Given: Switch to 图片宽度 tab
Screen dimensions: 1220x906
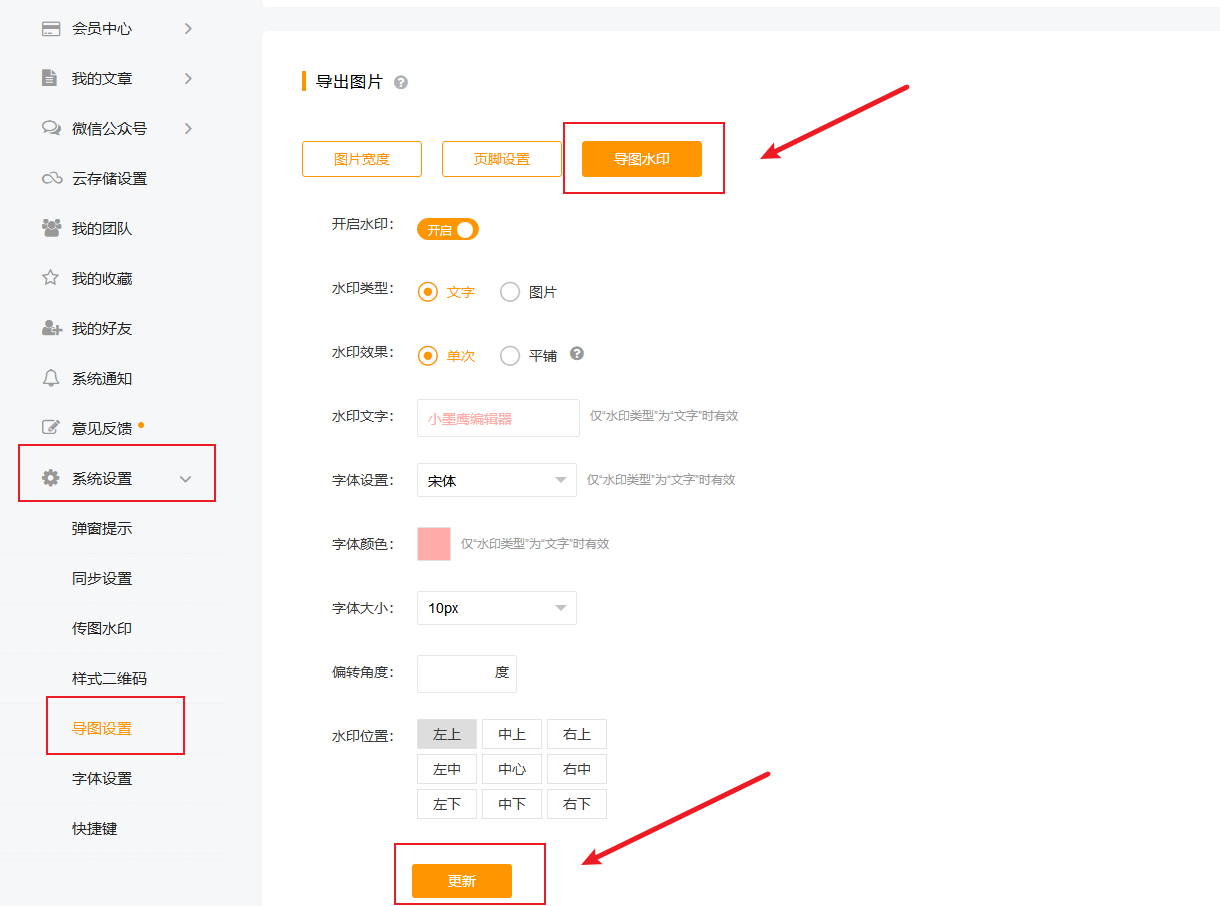Looking at the screenshot, I should [362, 159].
